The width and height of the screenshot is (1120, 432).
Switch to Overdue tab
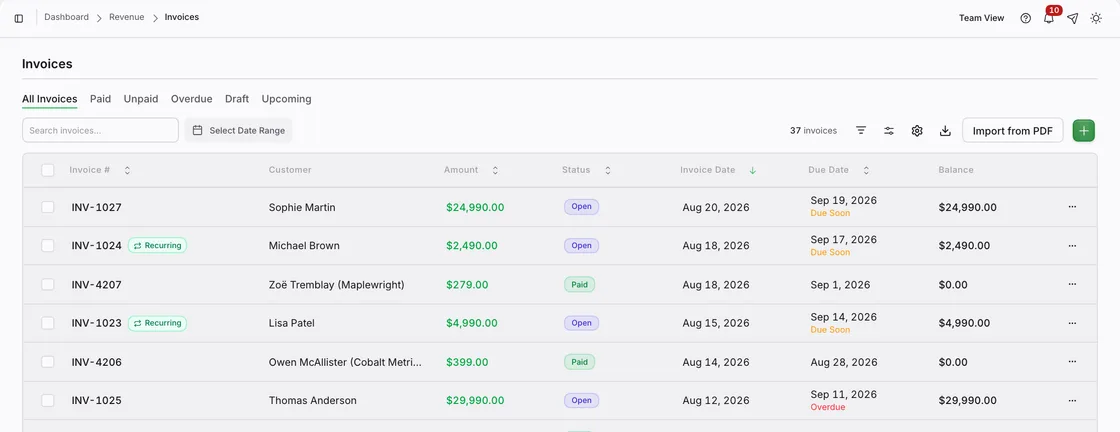coord(191,99)
